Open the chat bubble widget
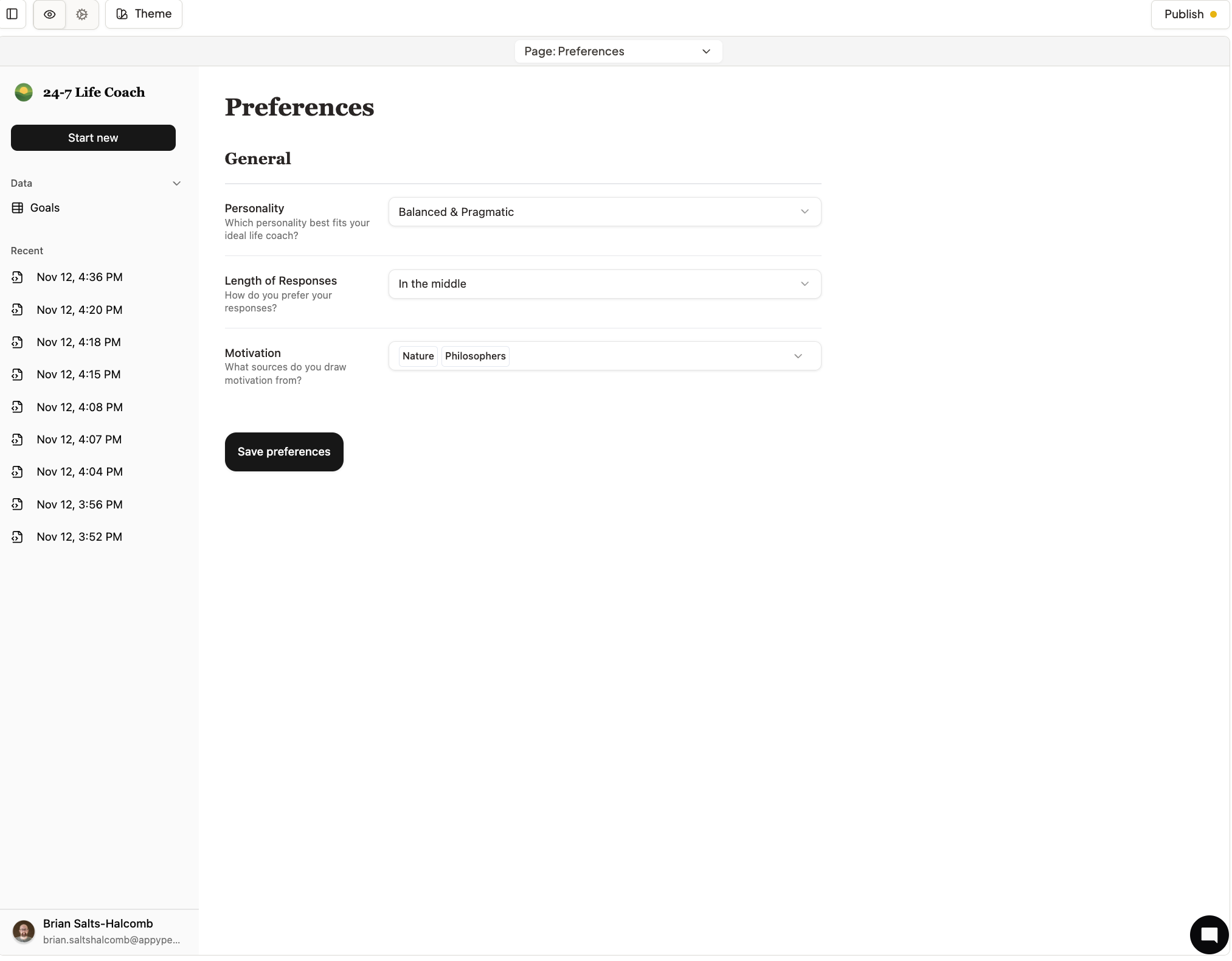 tap(1208, 935)
